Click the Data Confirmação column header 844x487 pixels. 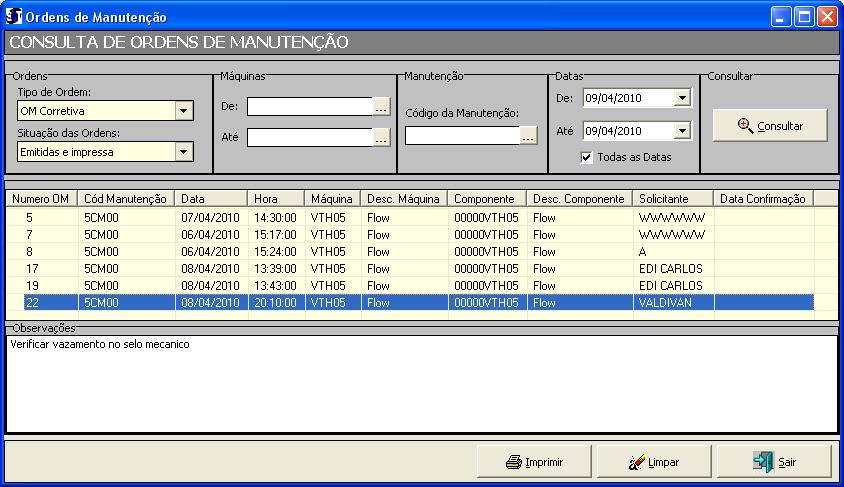(x=763, y=199)
